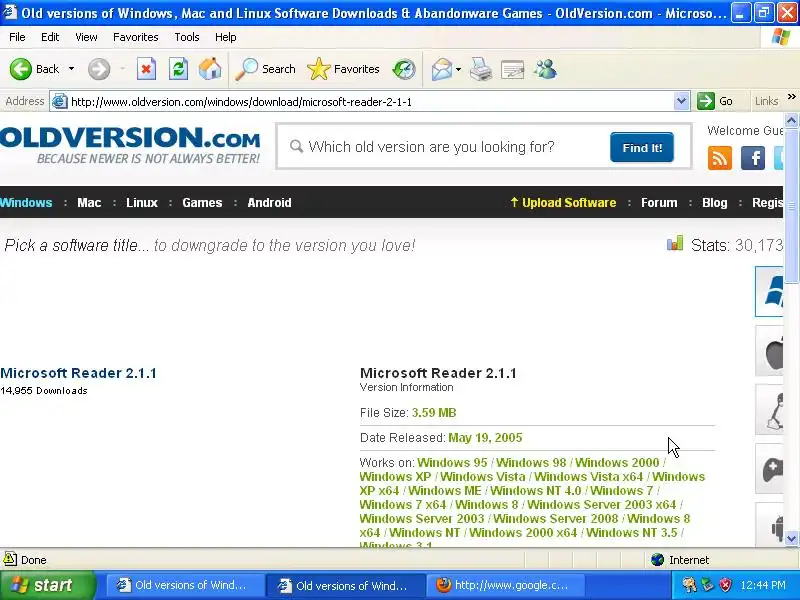
Task: Click the vertical scrollbar up arrow
Action: tap(791, 121)
